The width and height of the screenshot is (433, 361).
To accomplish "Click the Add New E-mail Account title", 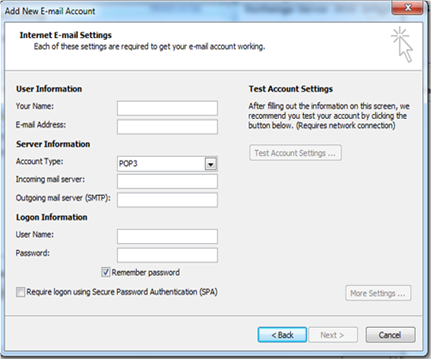I will (50, 11).
